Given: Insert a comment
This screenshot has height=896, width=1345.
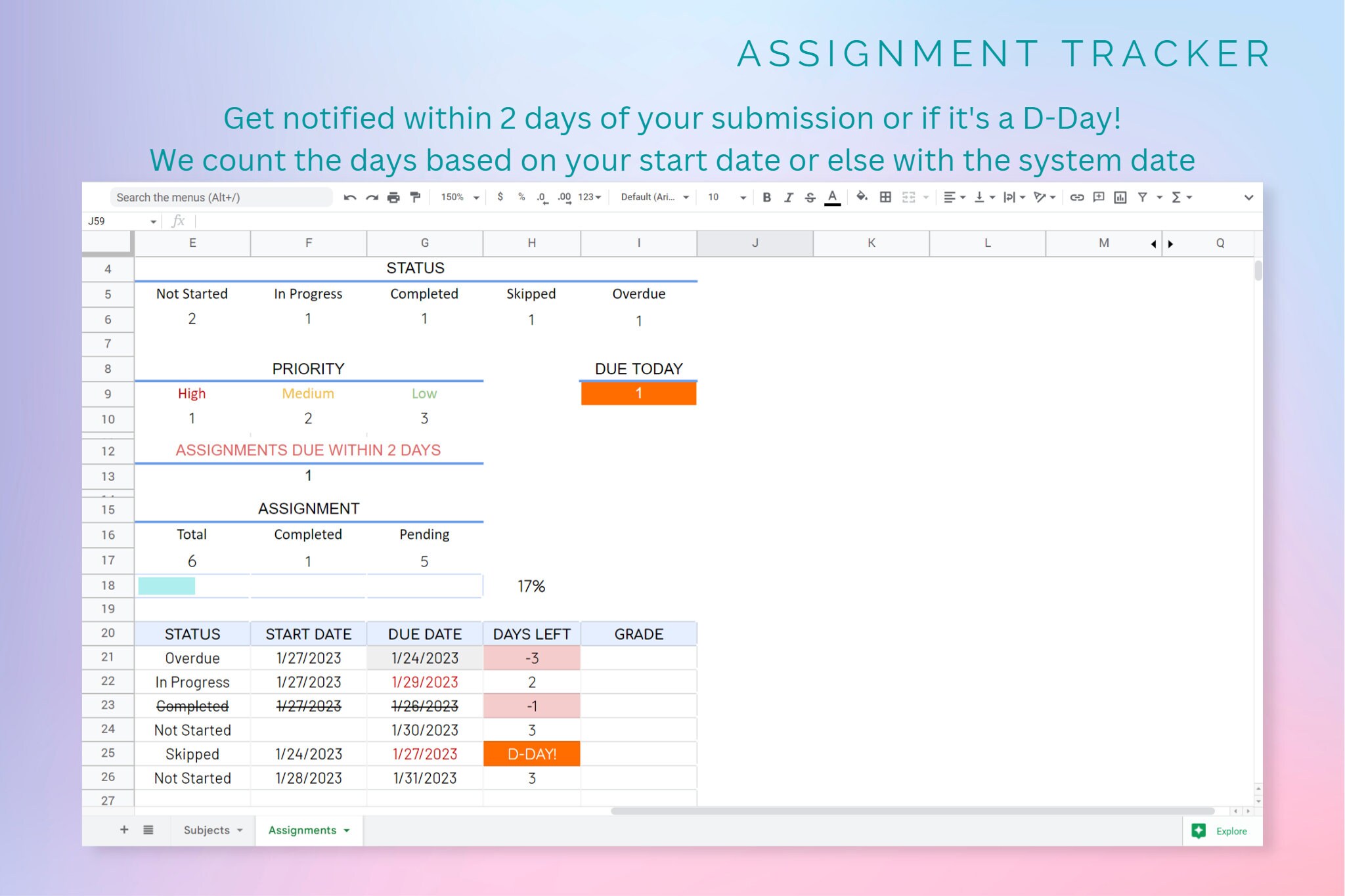Looking at the screenshot, I should click(1098, 197).
